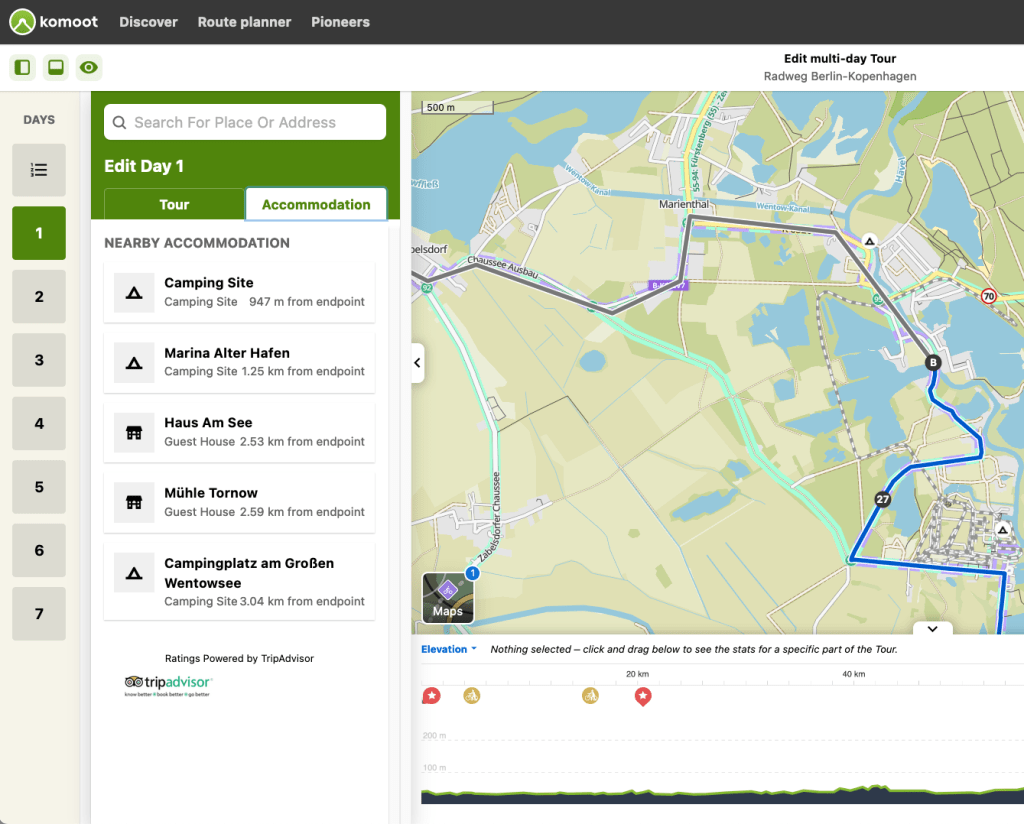Open the Maps layer selector on the map
Image resolution: width=1024 pixels, height=824 pixels.
[448, 598]
